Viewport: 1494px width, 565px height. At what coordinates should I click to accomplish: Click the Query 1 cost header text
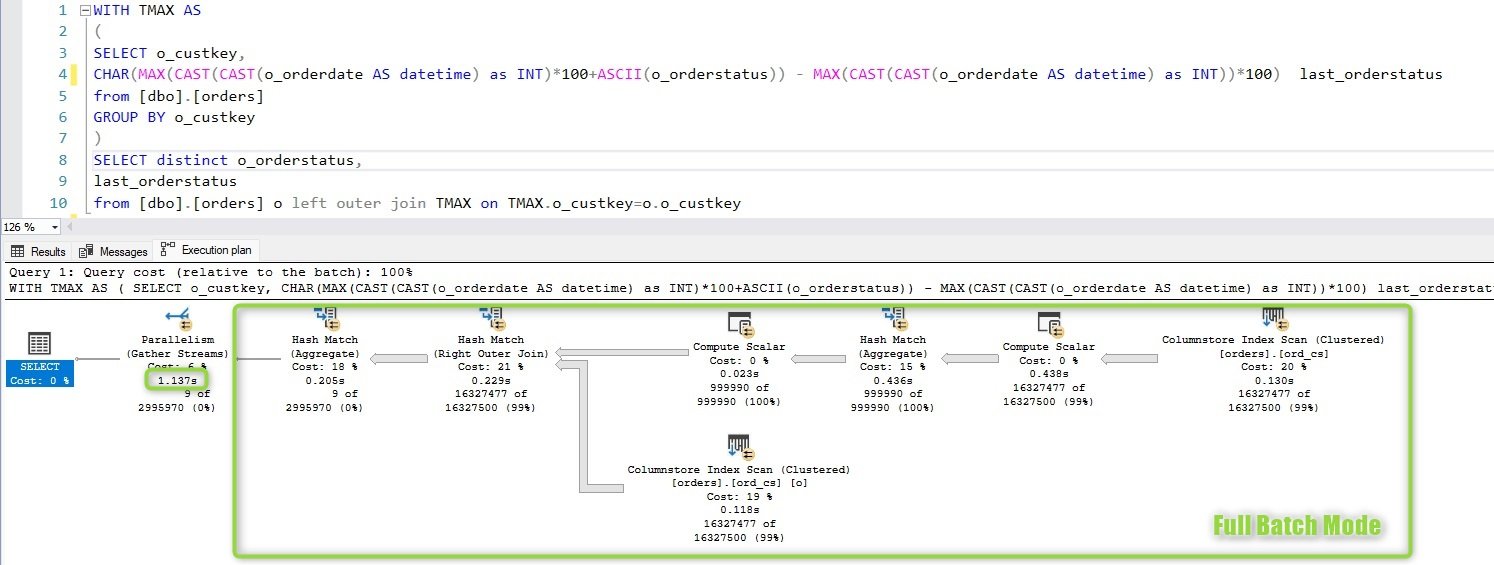[x=210, y=272]
